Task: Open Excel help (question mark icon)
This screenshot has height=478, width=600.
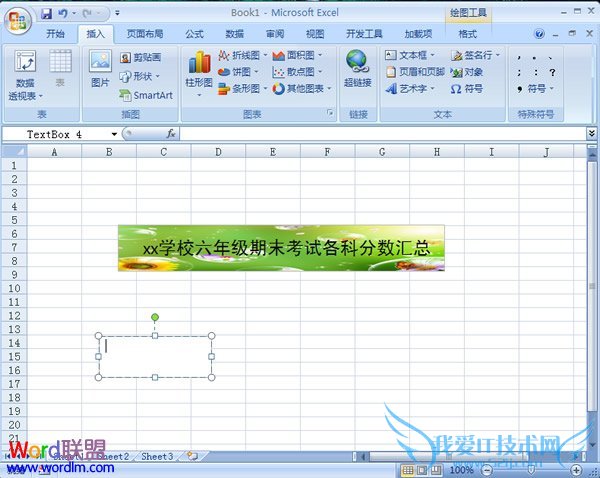Action: pos(539,34)
